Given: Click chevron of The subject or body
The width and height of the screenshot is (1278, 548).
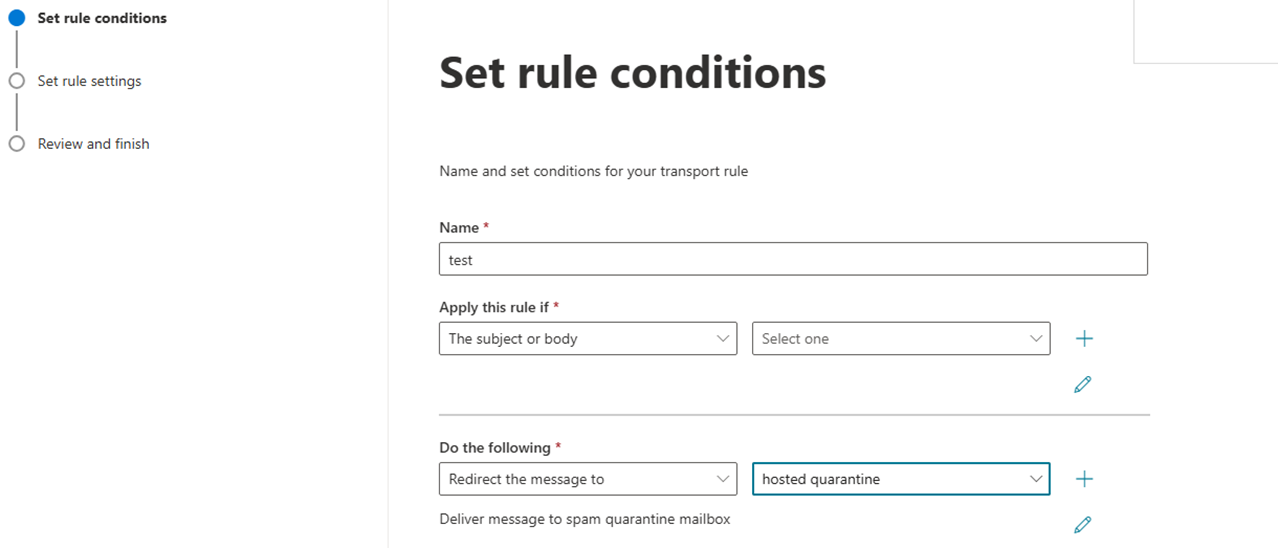Looking at the screenshot, I should pos(723,339).
